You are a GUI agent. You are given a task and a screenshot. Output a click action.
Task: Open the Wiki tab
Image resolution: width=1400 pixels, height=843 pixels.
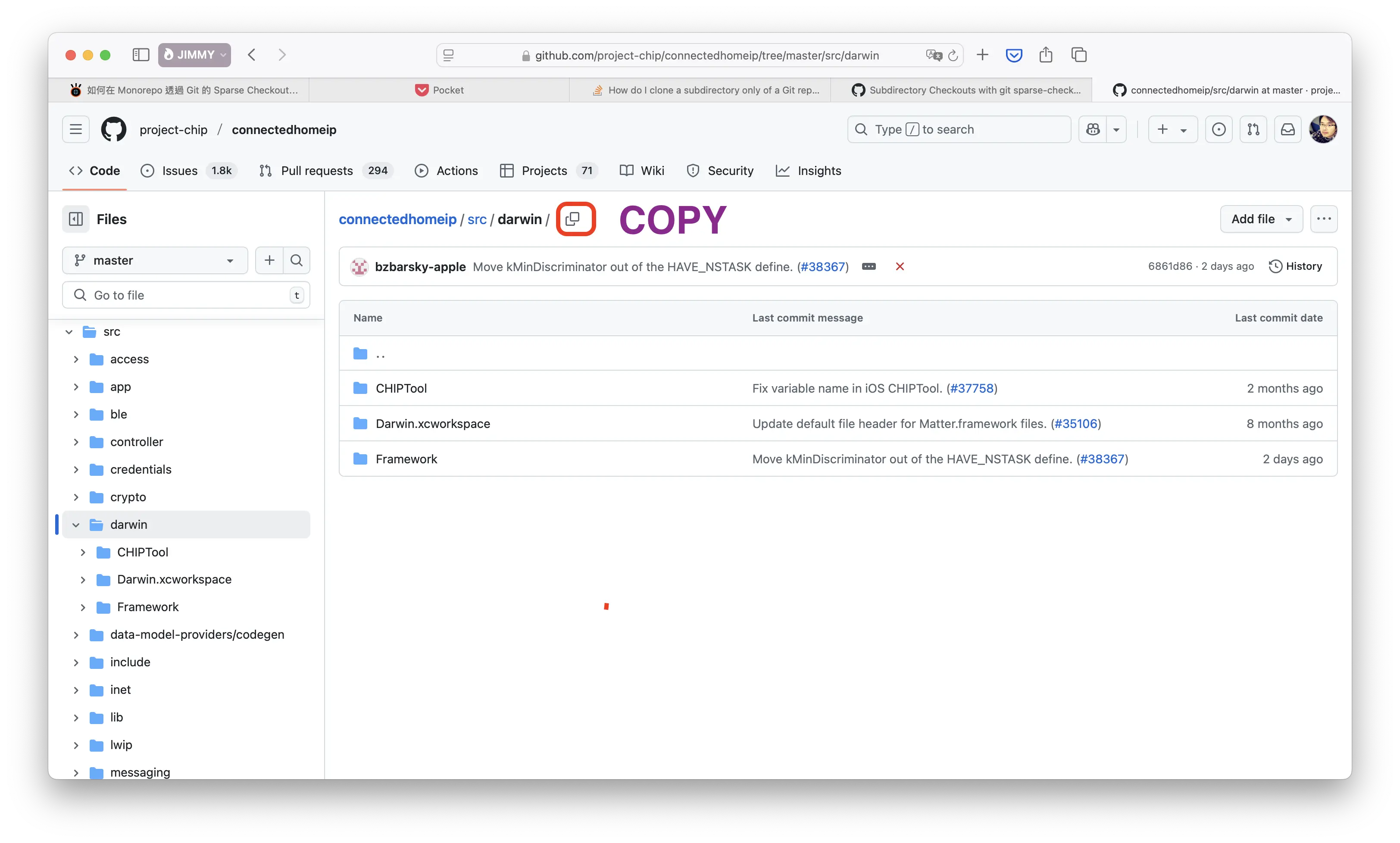[x=642, y=170]
